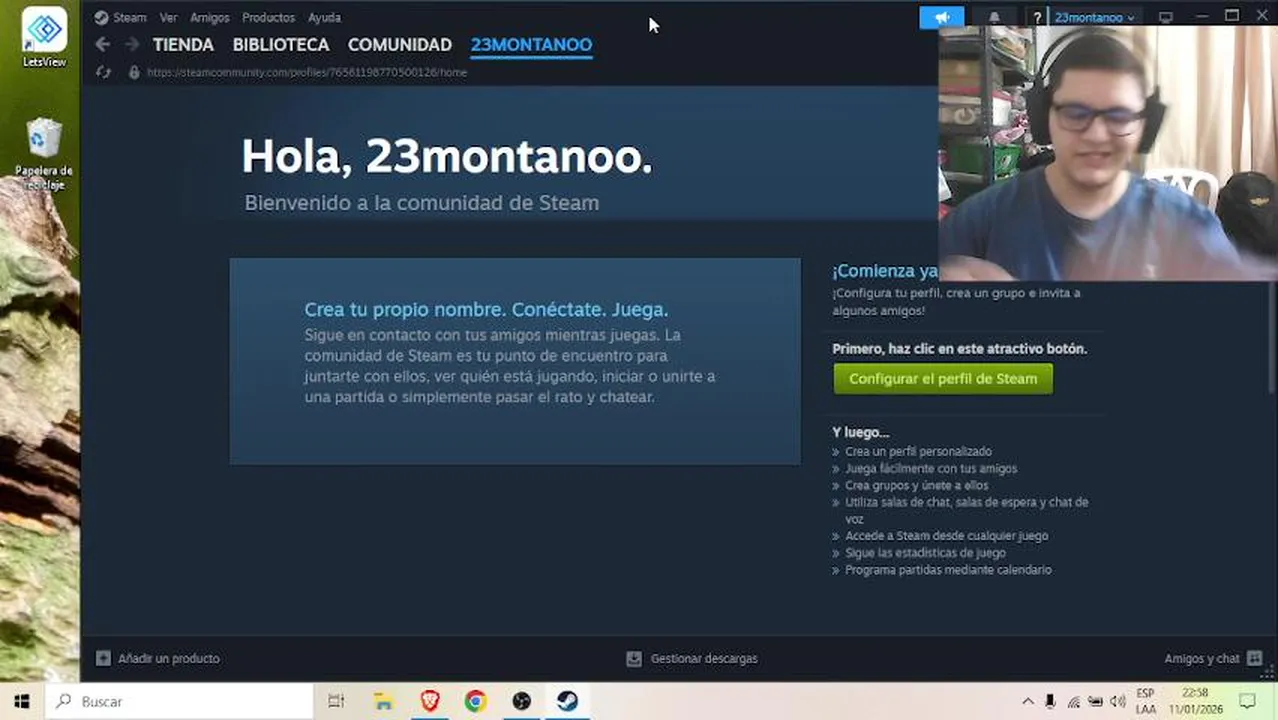Click 'Bienvenido a la comunidad de Steam' text
The height and width of the screenshot is (720, 1278).
[422, 203]
